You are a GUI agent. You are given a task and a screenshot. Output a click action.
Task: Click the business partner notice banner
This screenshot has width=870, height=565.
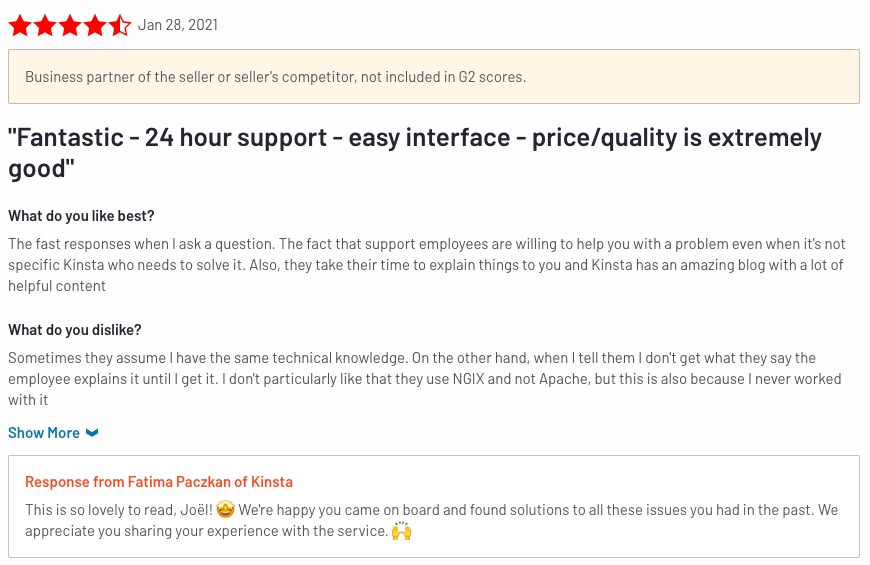click(x=434, y=77)
